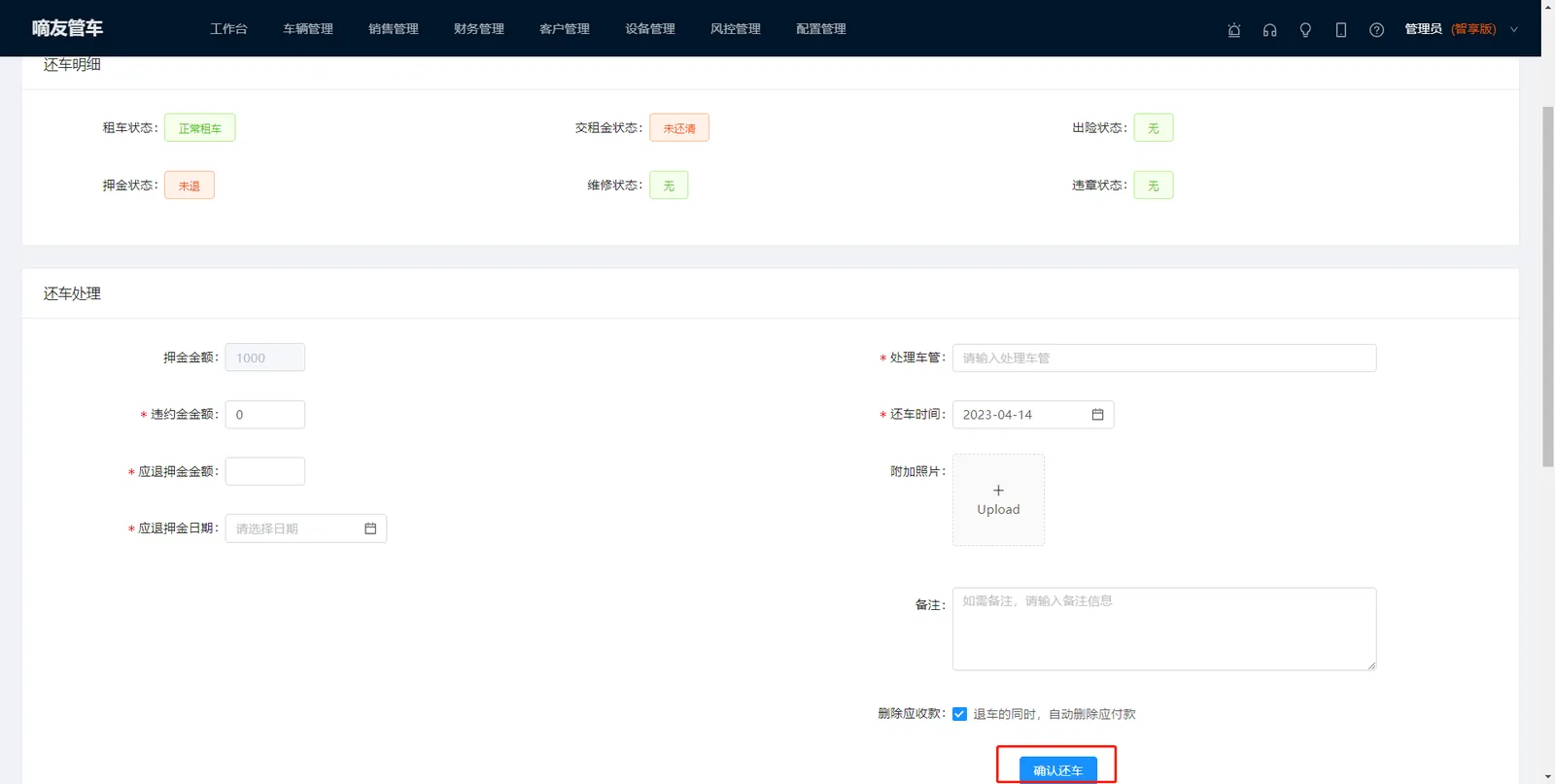Click the 管理员 (智享版) account name

(x=1450, y=29)
